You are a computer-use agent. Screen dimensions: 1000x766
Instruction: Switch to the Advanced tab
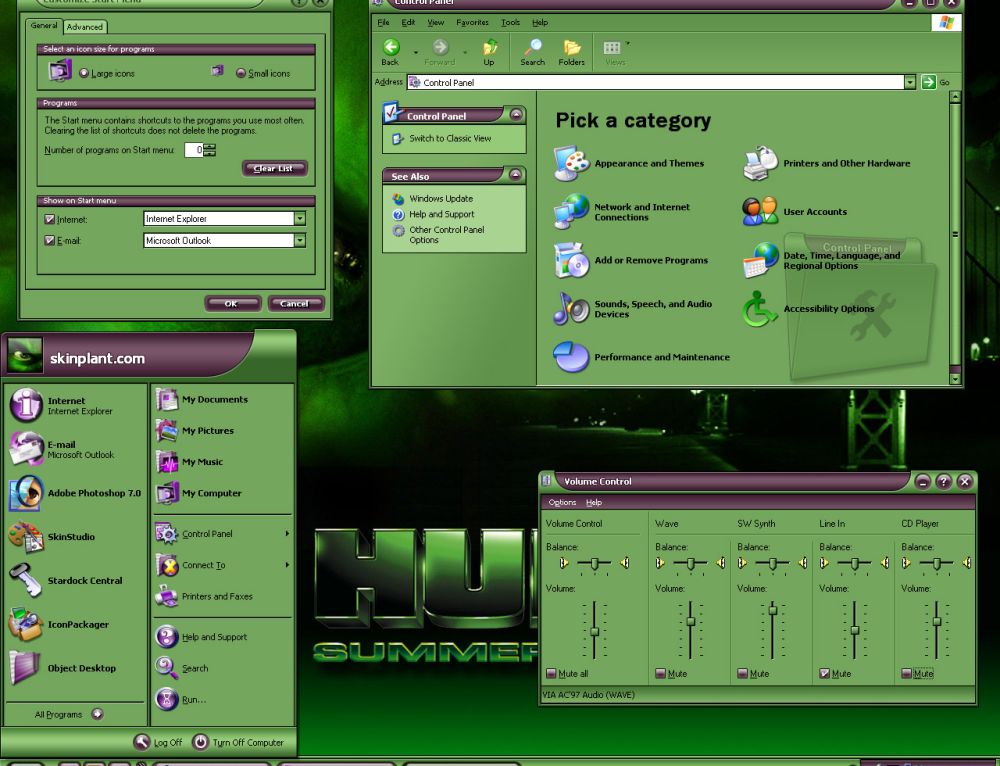pos(85,27)
